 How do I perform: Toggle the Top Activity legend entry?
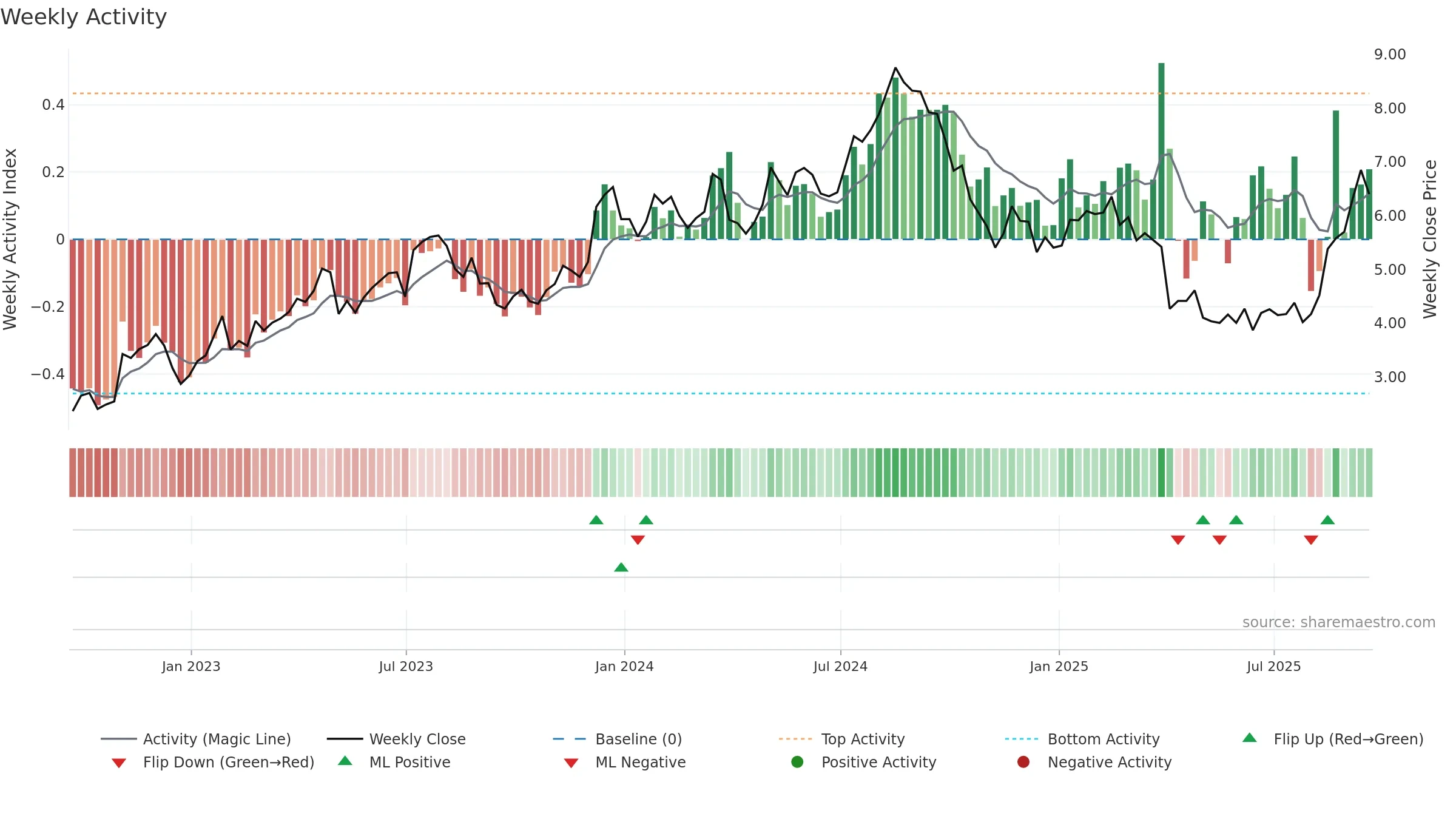tap(842, 739)
